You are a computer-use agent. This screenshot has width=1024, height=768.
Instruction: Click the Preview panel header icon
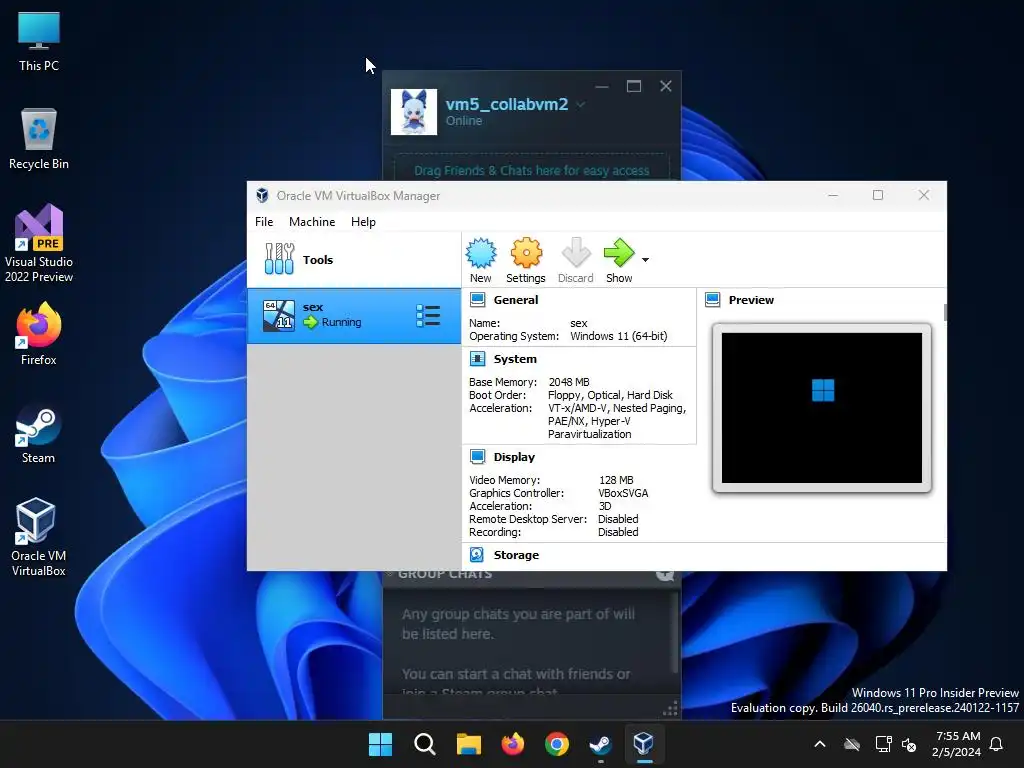pyautogui.click(x=712, y=300)
